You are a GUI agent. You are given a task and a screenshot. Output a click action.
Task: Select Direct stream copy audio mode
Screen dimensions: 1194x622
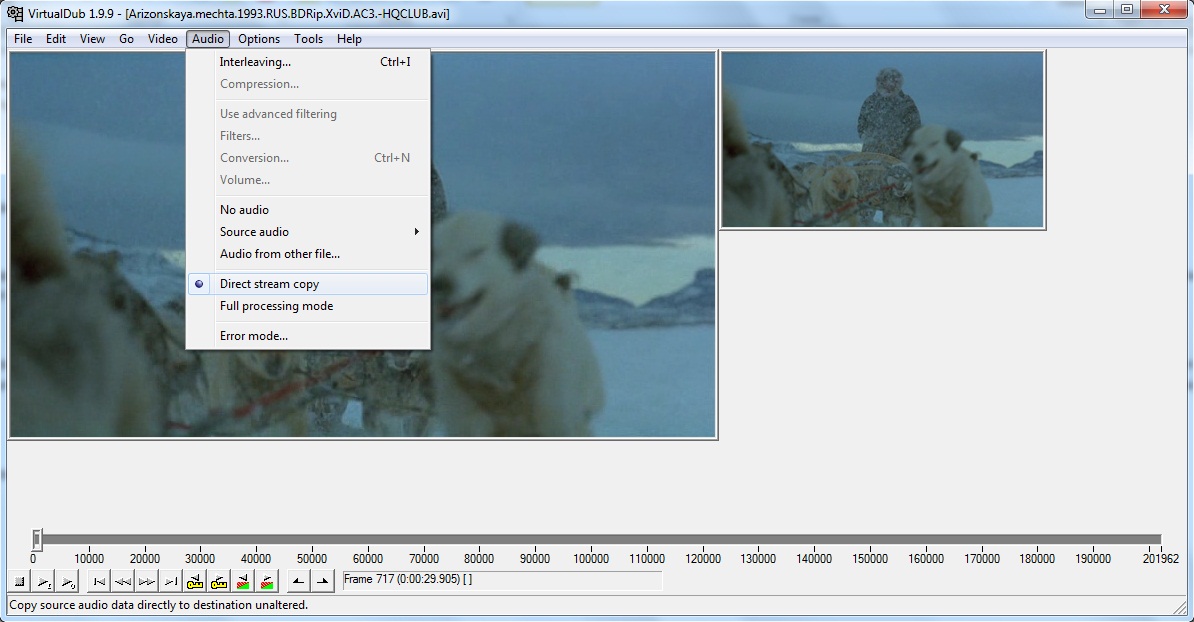tap(308, 284)
